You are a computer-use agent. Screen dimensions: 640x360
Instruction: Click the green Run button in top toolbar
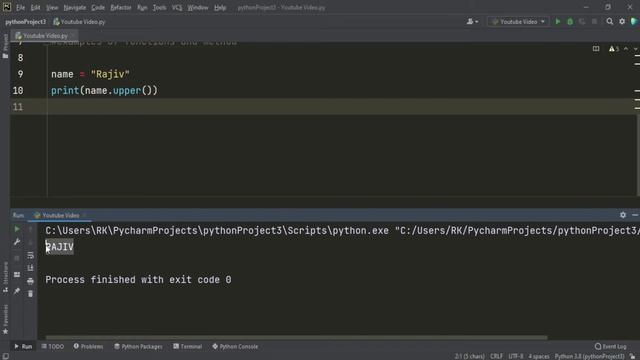(x=558, y=22)
